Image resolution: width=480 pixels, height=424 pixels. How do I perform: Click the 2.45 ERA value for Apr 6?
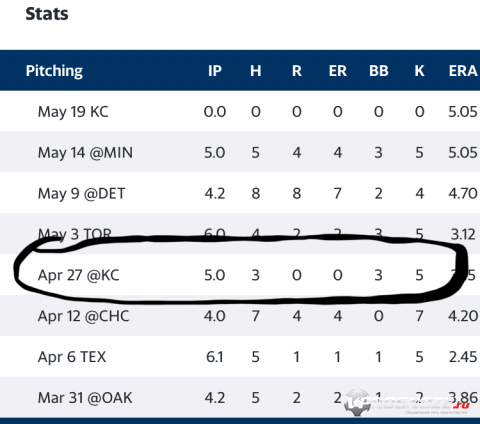[x=463, y=357]
